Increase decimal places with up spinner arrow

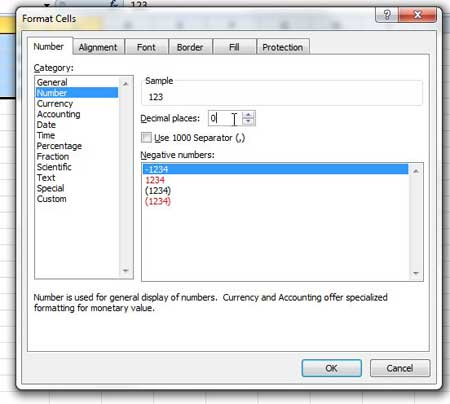[248, 115]
